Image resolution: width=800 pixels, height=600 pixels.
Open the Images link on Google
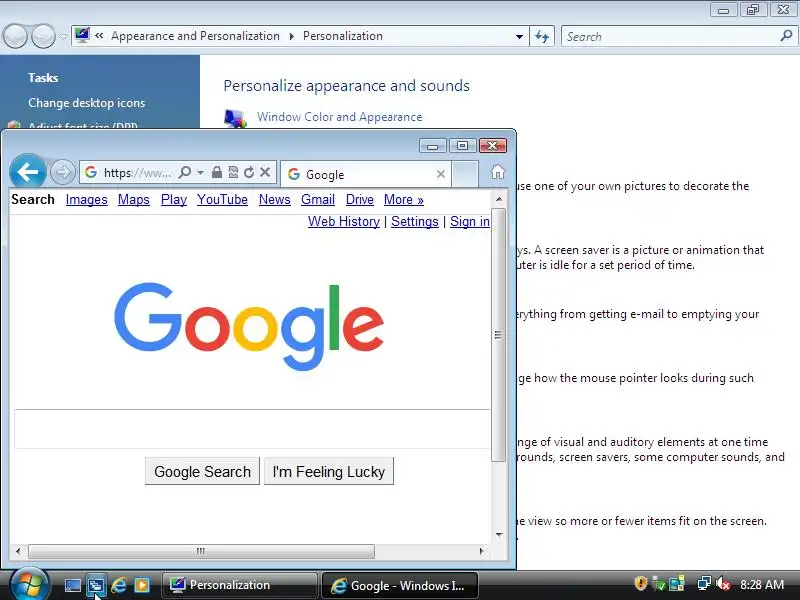tap(87, 199)
